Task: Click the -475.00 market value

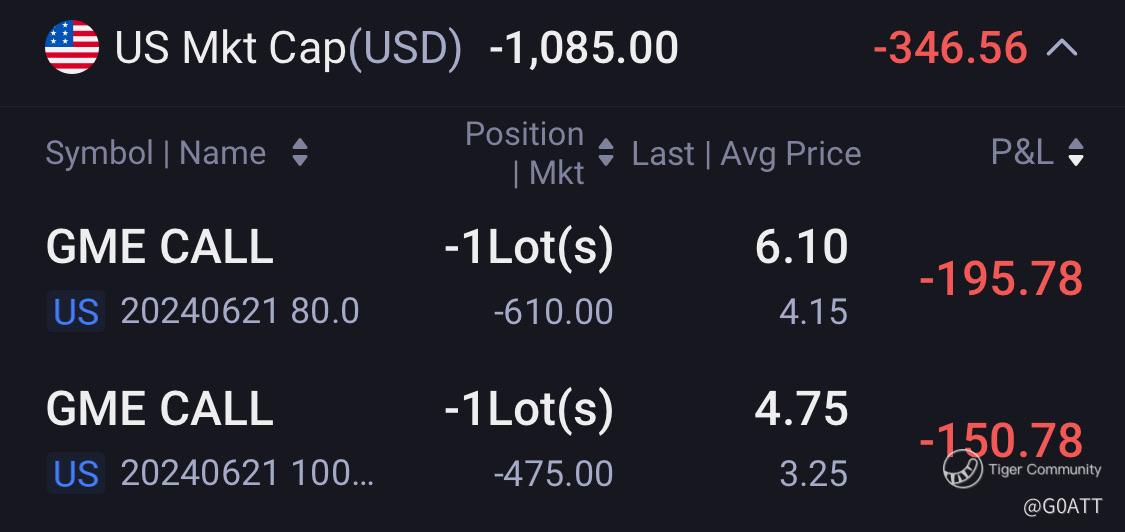Action: [553, 474]
